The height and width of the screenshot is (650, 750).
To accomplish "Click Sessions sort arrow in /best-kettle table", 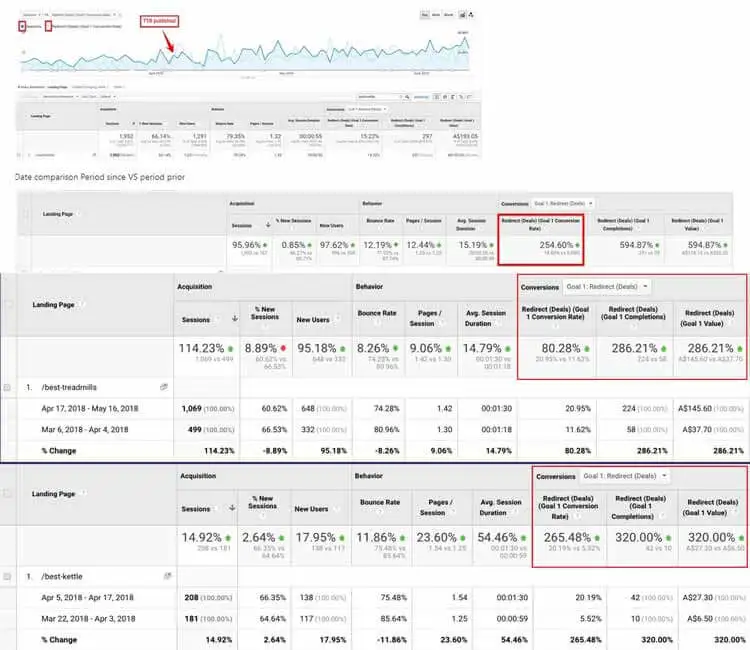I will click(232, 508).
